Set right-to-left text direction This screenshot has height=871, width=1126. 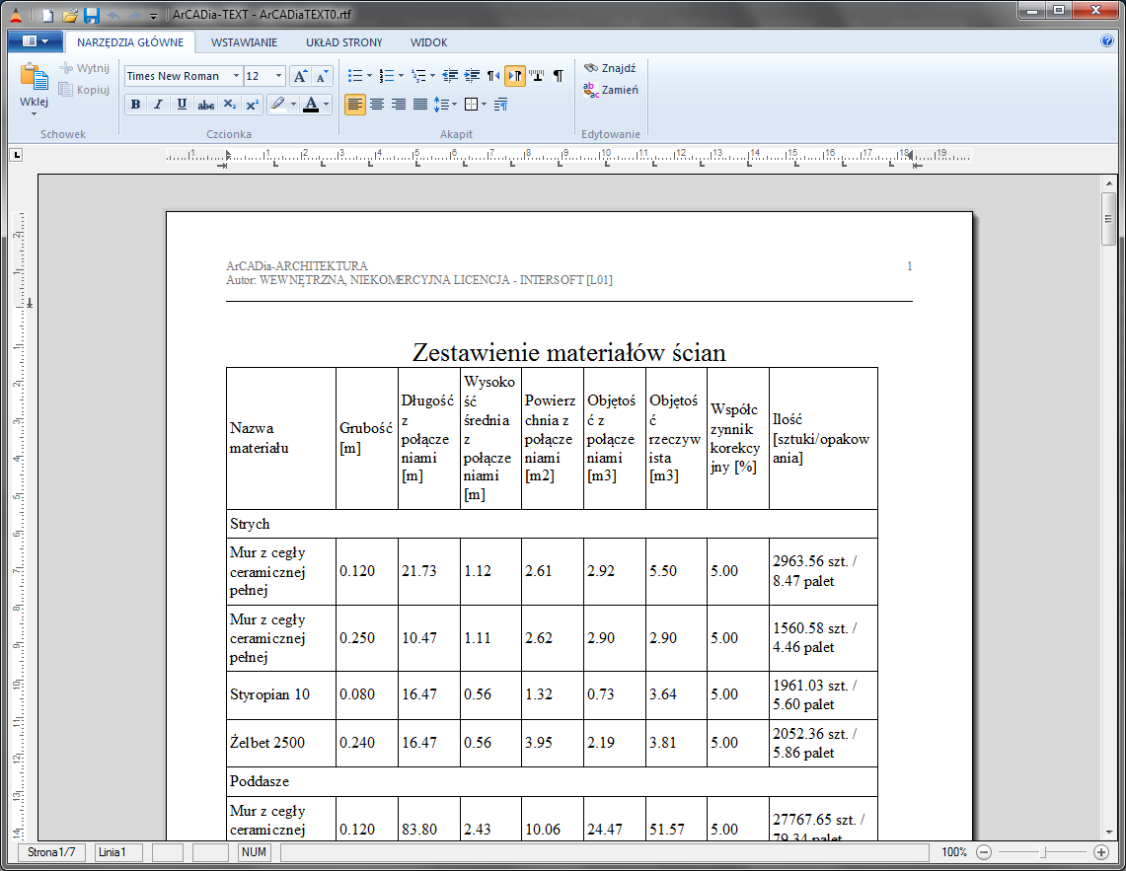pos(493,75)
